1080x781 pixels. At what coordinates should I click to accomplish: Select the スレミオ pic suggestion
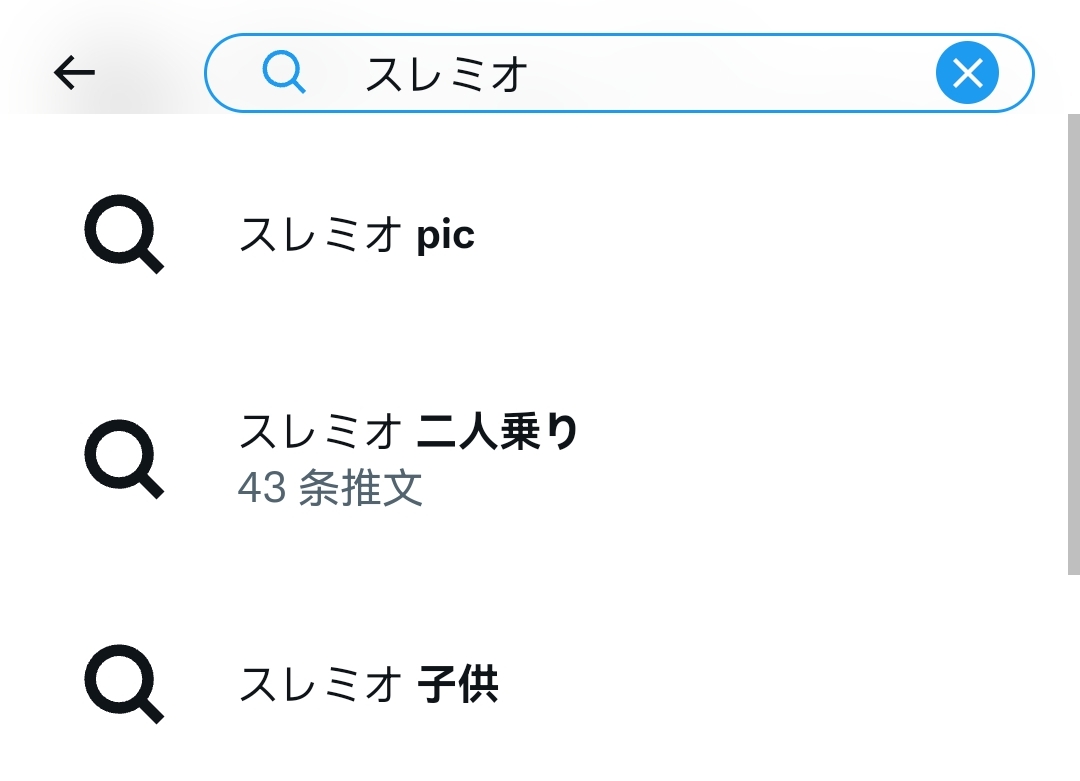[x=534, y=234]
